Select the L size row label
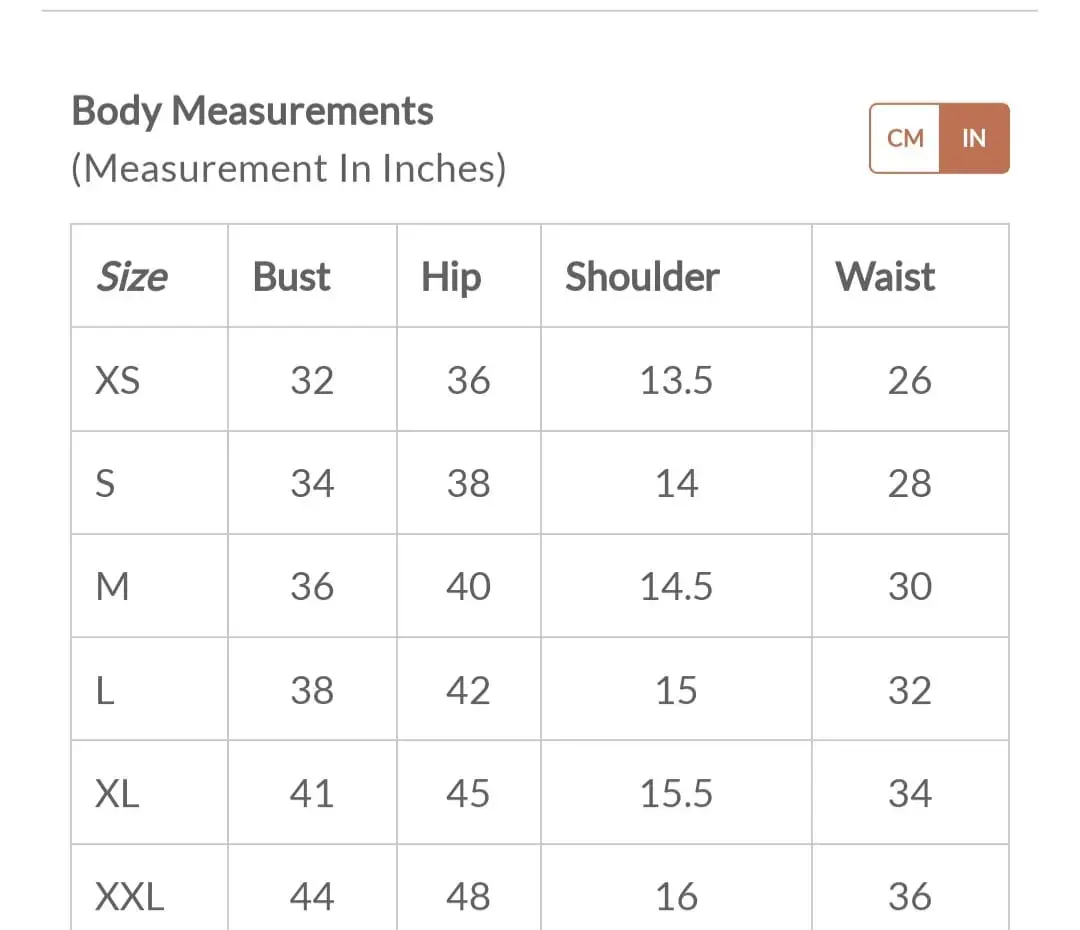This screenshot has width=1080, height=930. (105, 690)
